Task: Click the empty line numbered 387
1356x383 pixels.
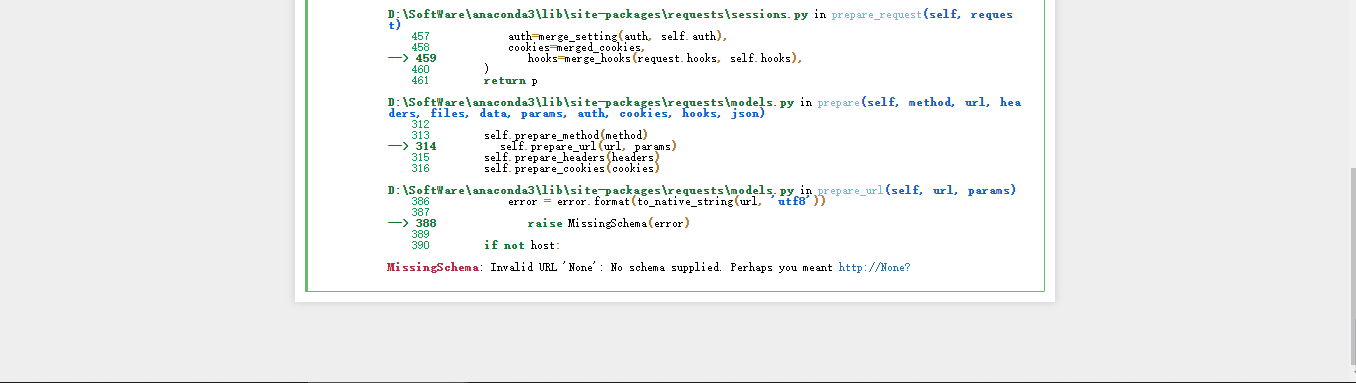Action: click(x=420, y=212)
